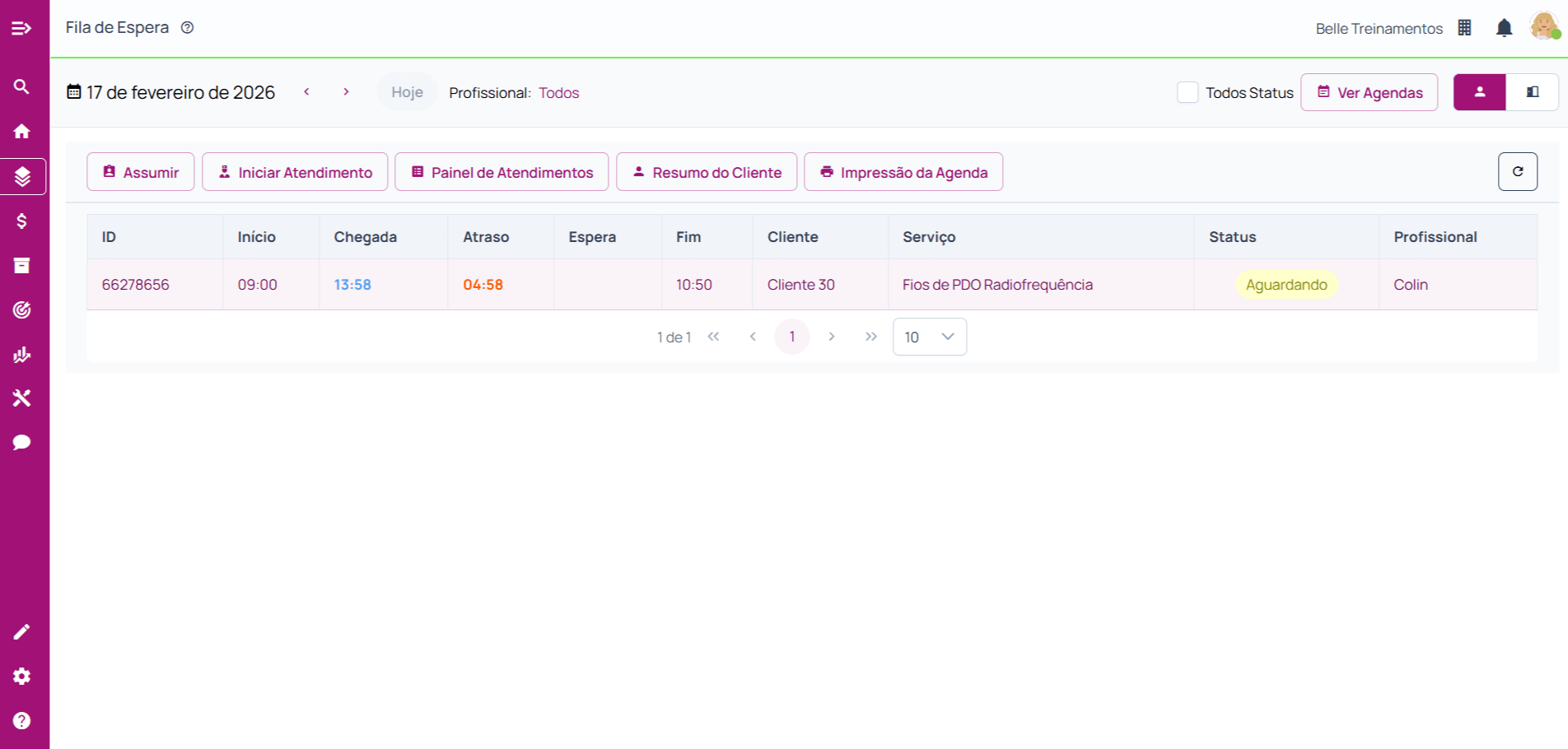1568x749 pixels.
Task: Select the row with ID 66278656
Action: 136,285
